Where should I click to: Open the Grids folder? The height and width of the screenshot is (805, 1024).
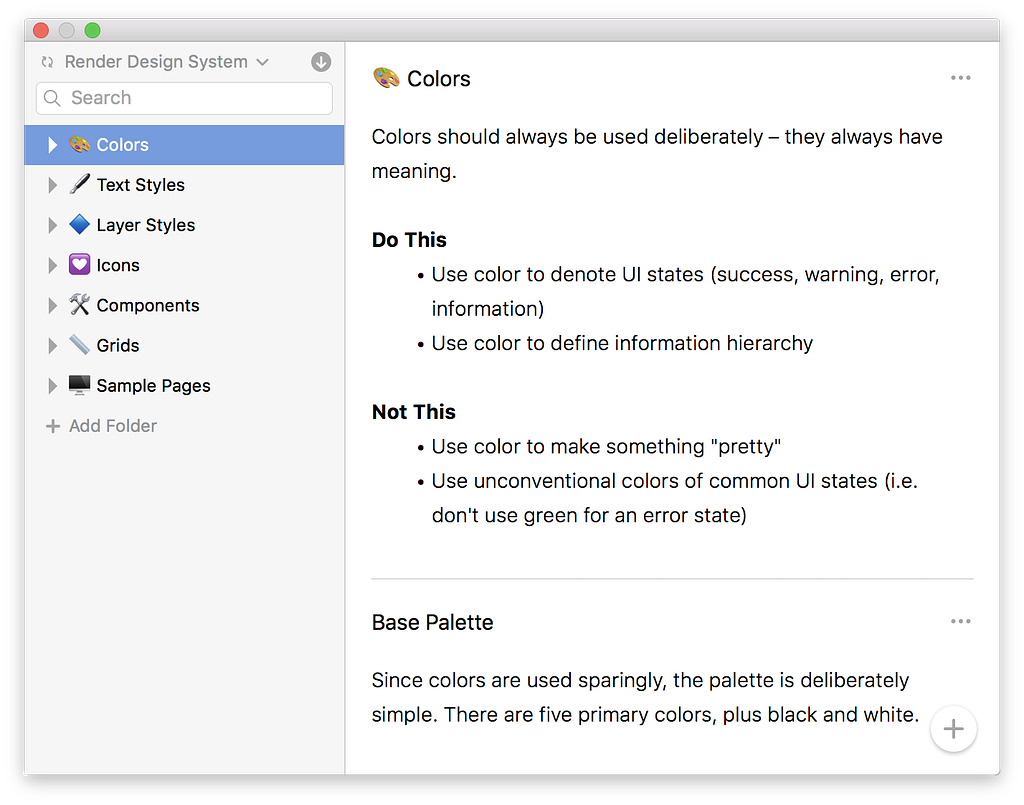pos(117,345)
